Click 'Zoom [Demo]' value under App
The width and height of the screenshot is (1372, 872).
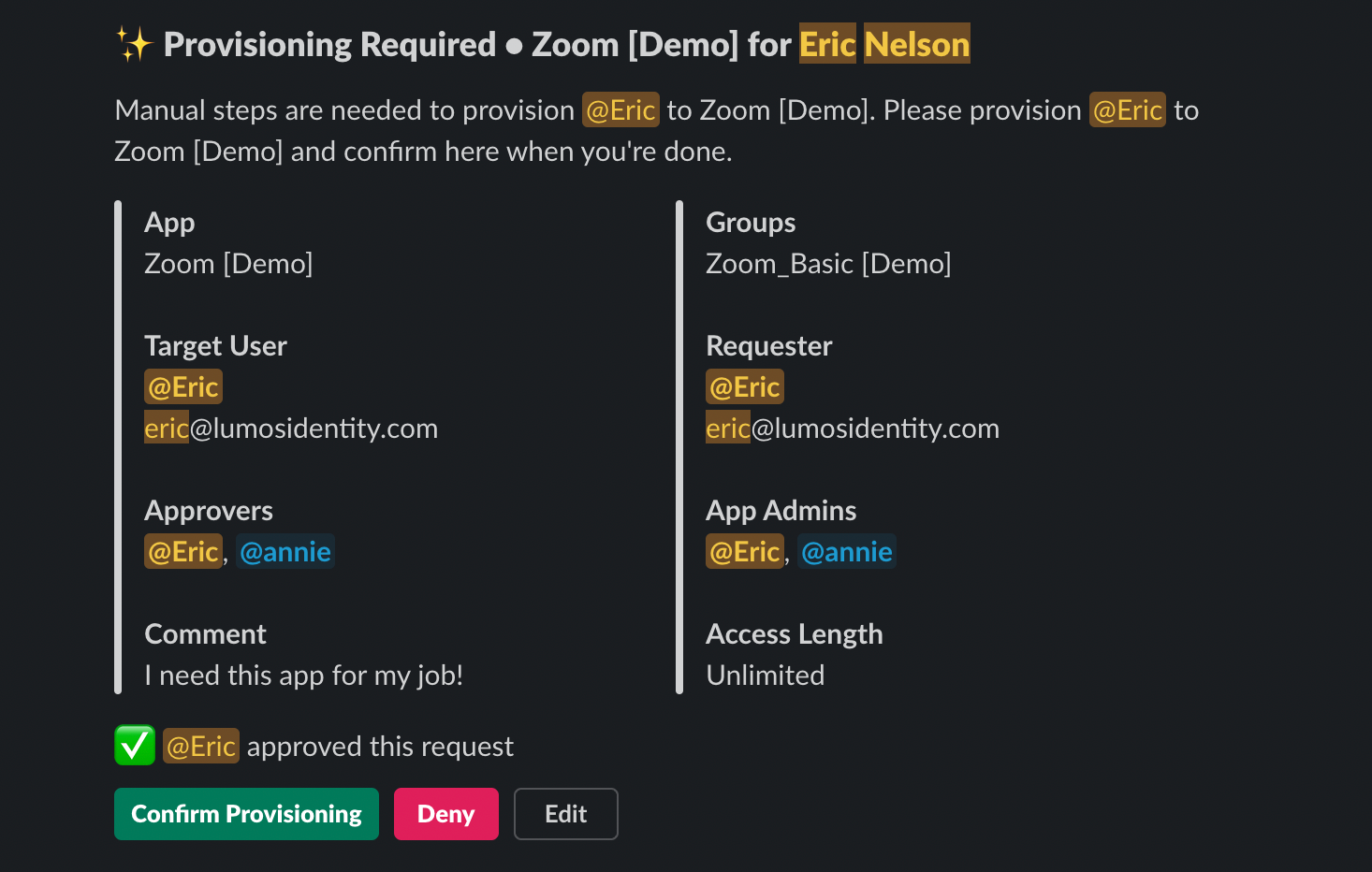coord(228,264)
